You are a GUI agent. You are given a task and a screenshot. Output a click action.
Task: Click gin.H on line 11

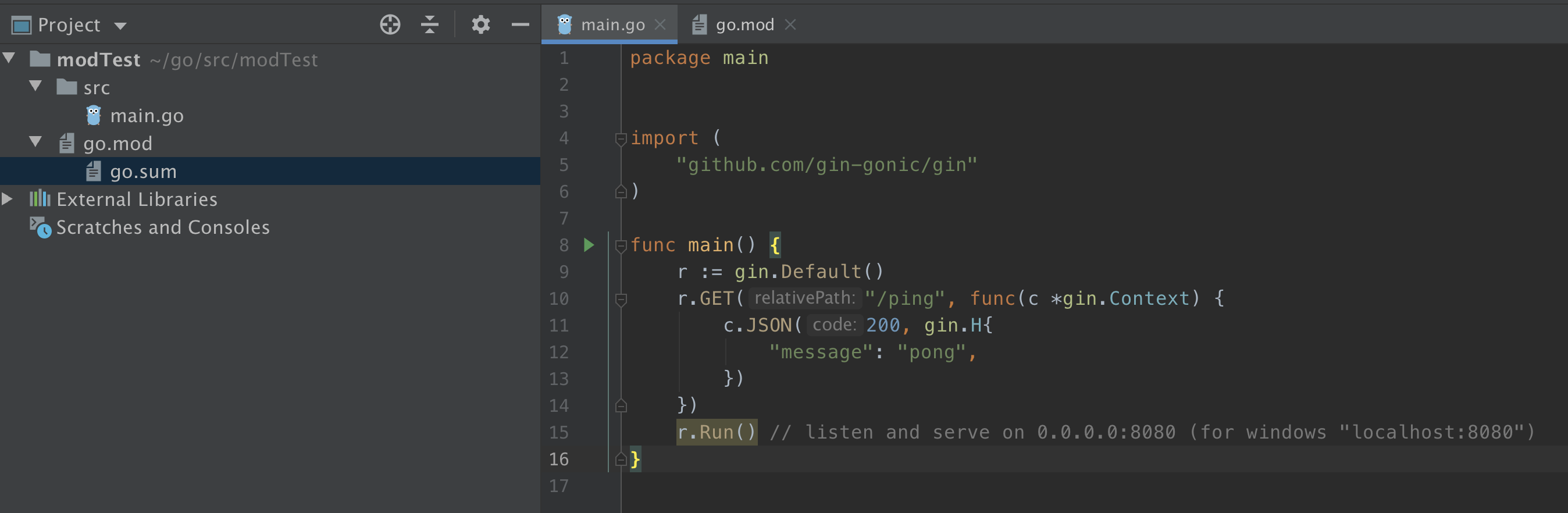(952, 326)
